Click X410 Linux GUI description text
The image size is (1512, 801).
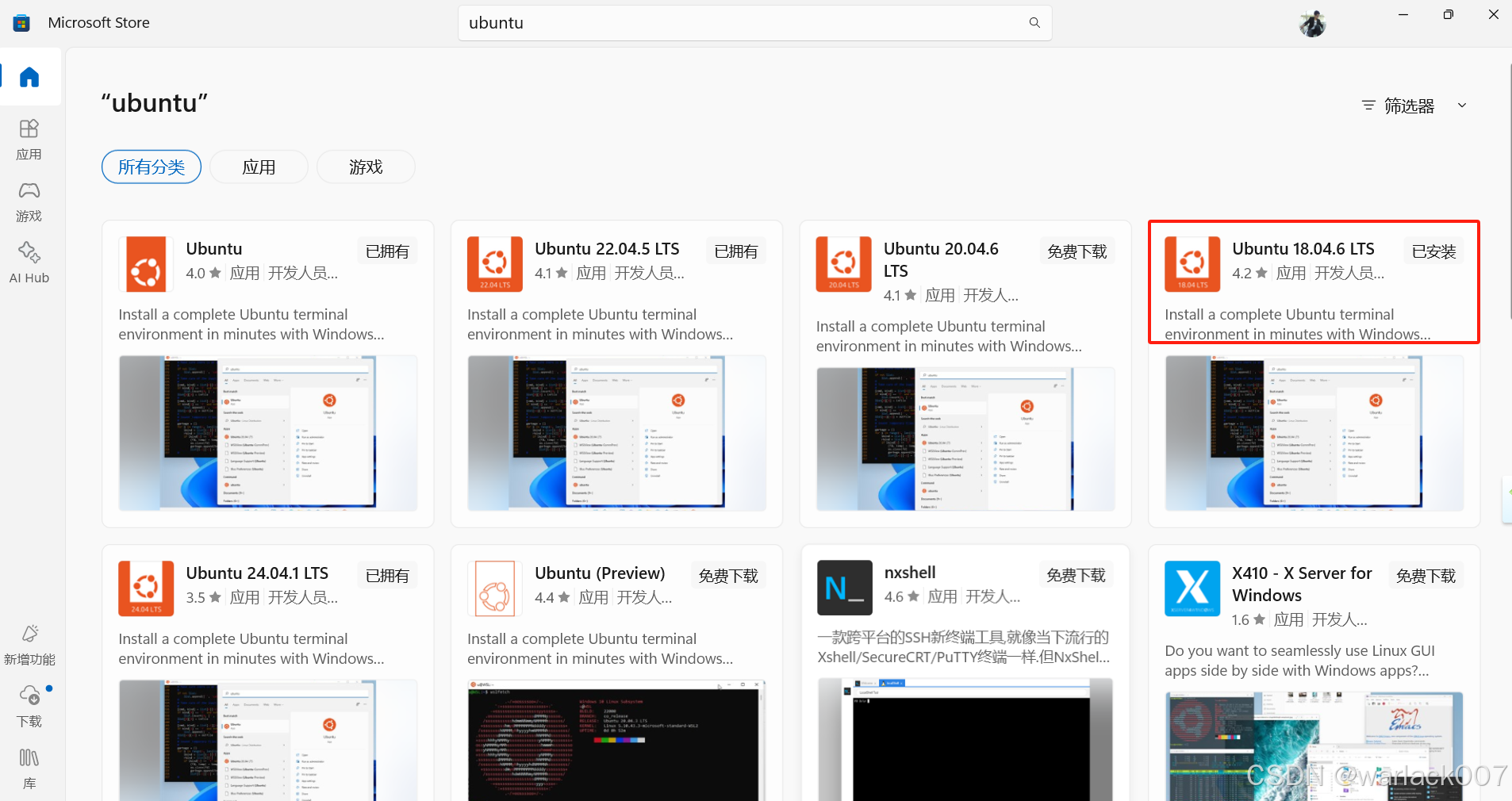tap(1299, 661)
